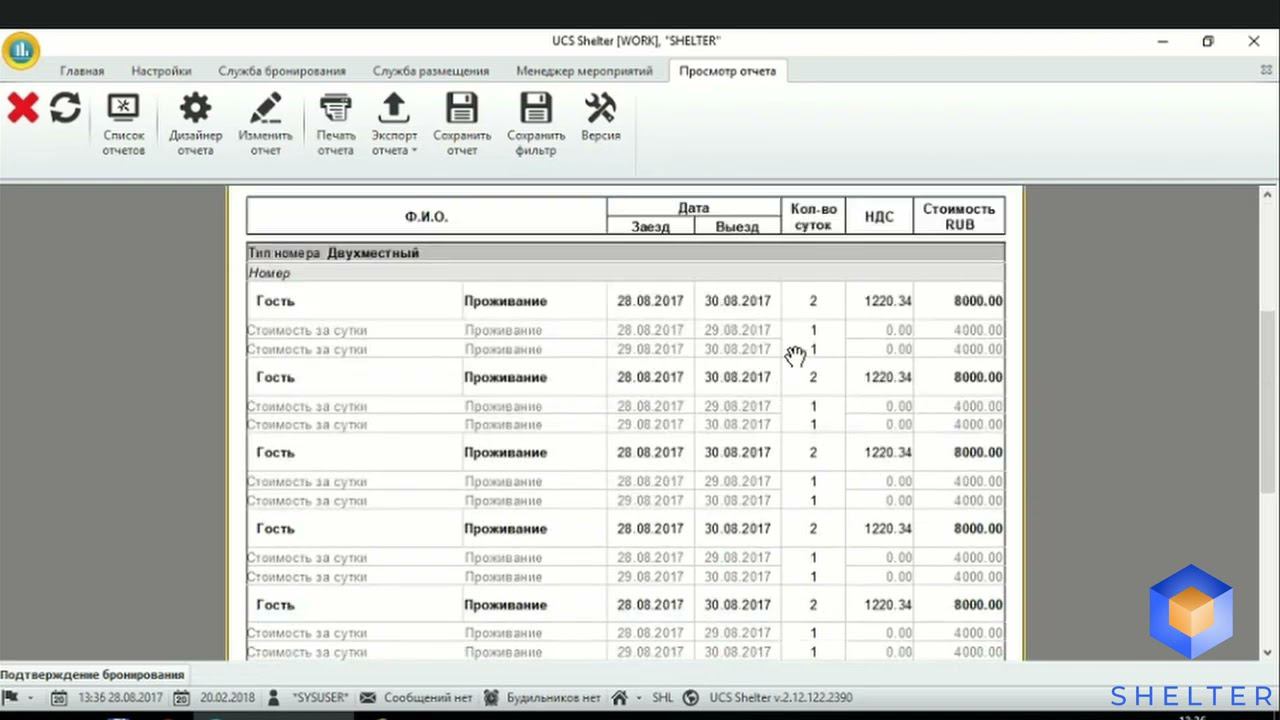Click the flag icon in status bar
Image resolution: width=1280 pixels, height=720 pixels.
tap(11, 697)
